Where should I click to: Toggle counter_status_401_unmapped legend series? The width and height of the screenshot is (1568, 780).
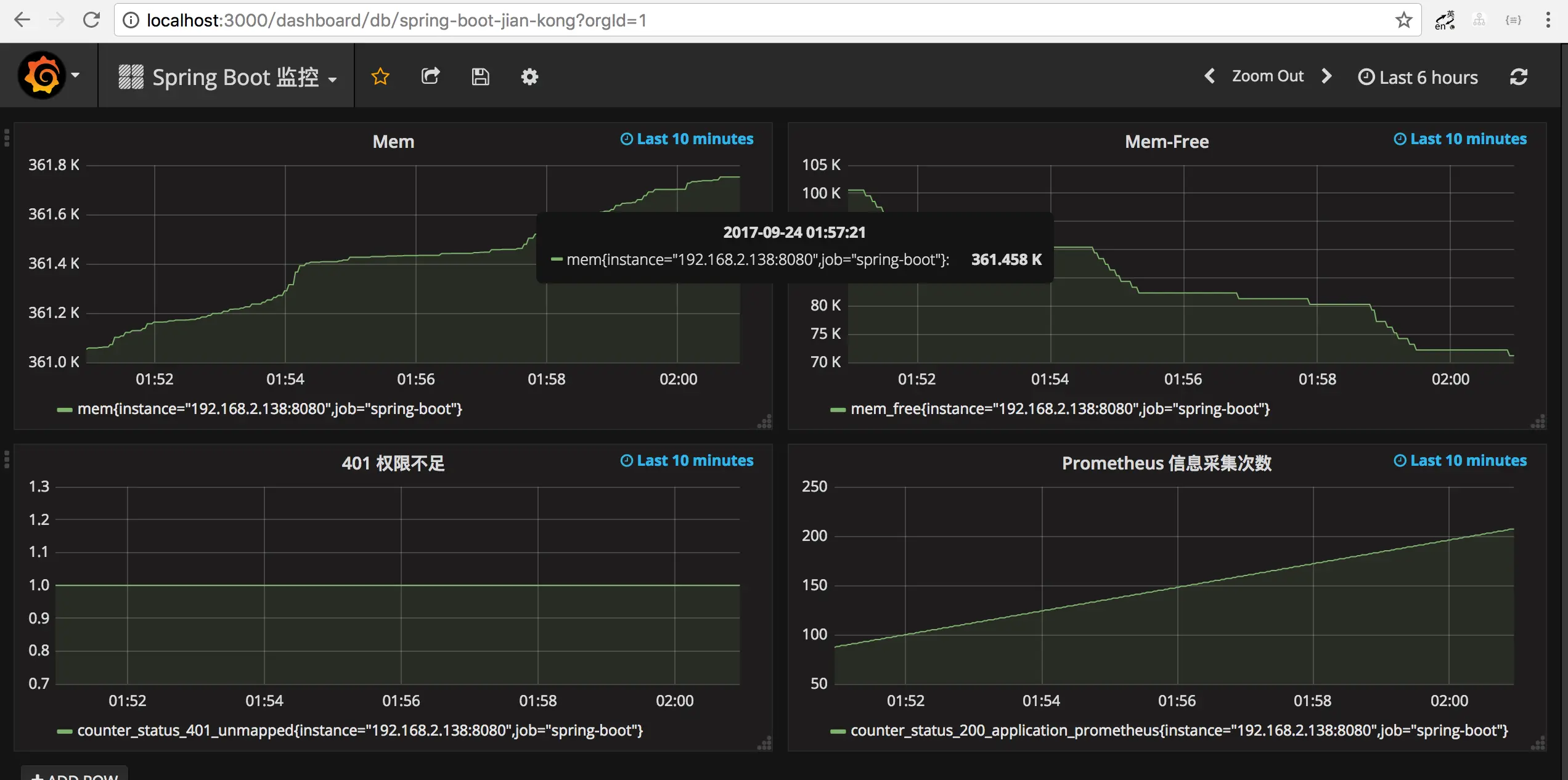[x=359, y=731]
